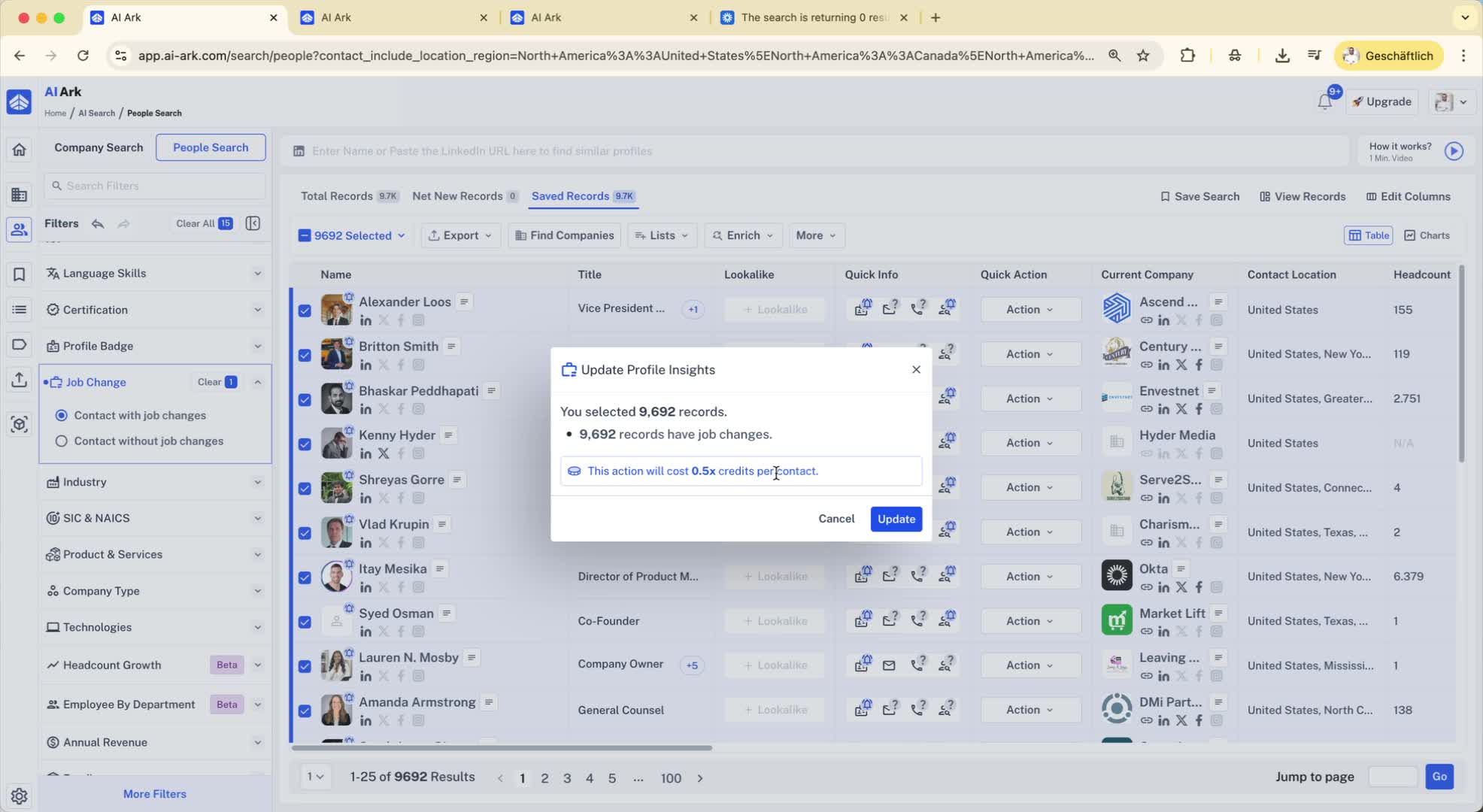The image size is (1483, 812).
Task: Open the Action dropdown for Okta row
Action: [1029, 577]
